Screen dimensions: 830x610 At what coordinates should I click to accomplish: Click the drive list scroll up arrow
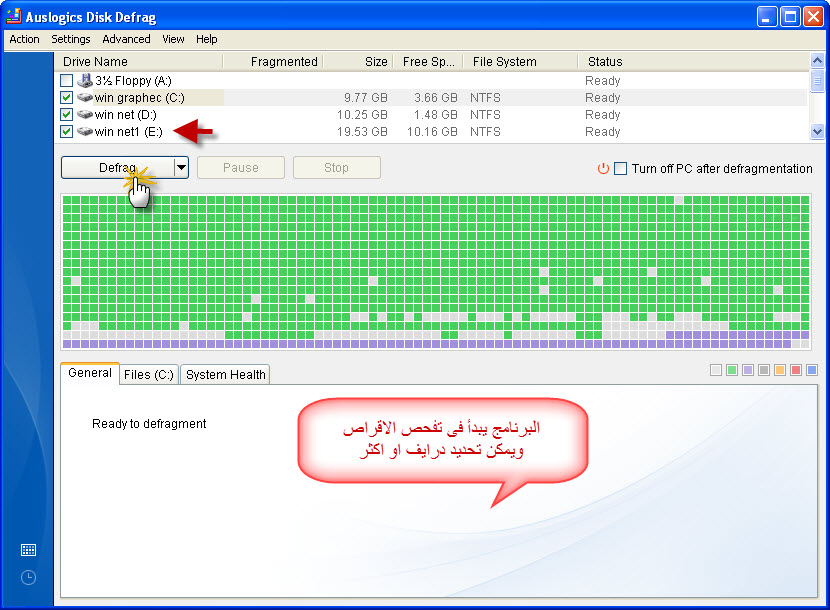[x=817, y=60]
